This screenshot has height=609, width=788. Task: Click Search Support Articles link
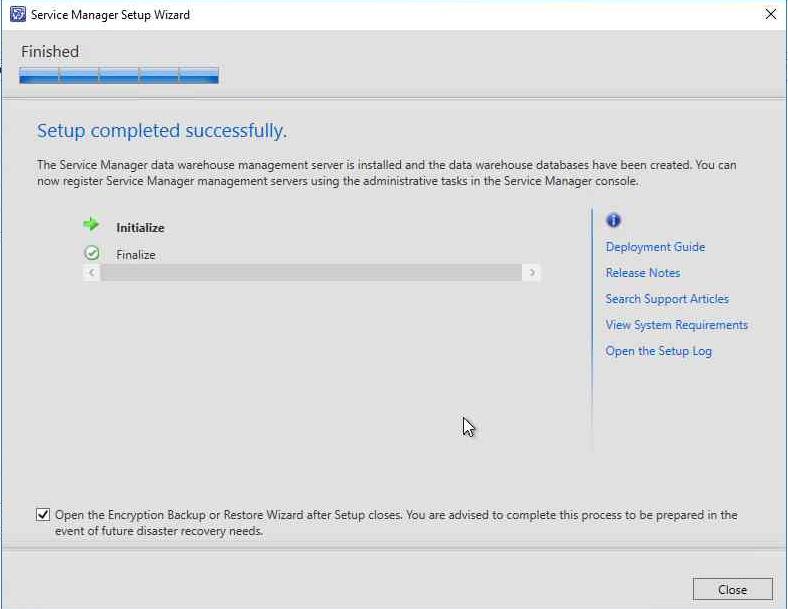[x=667, y=299]
